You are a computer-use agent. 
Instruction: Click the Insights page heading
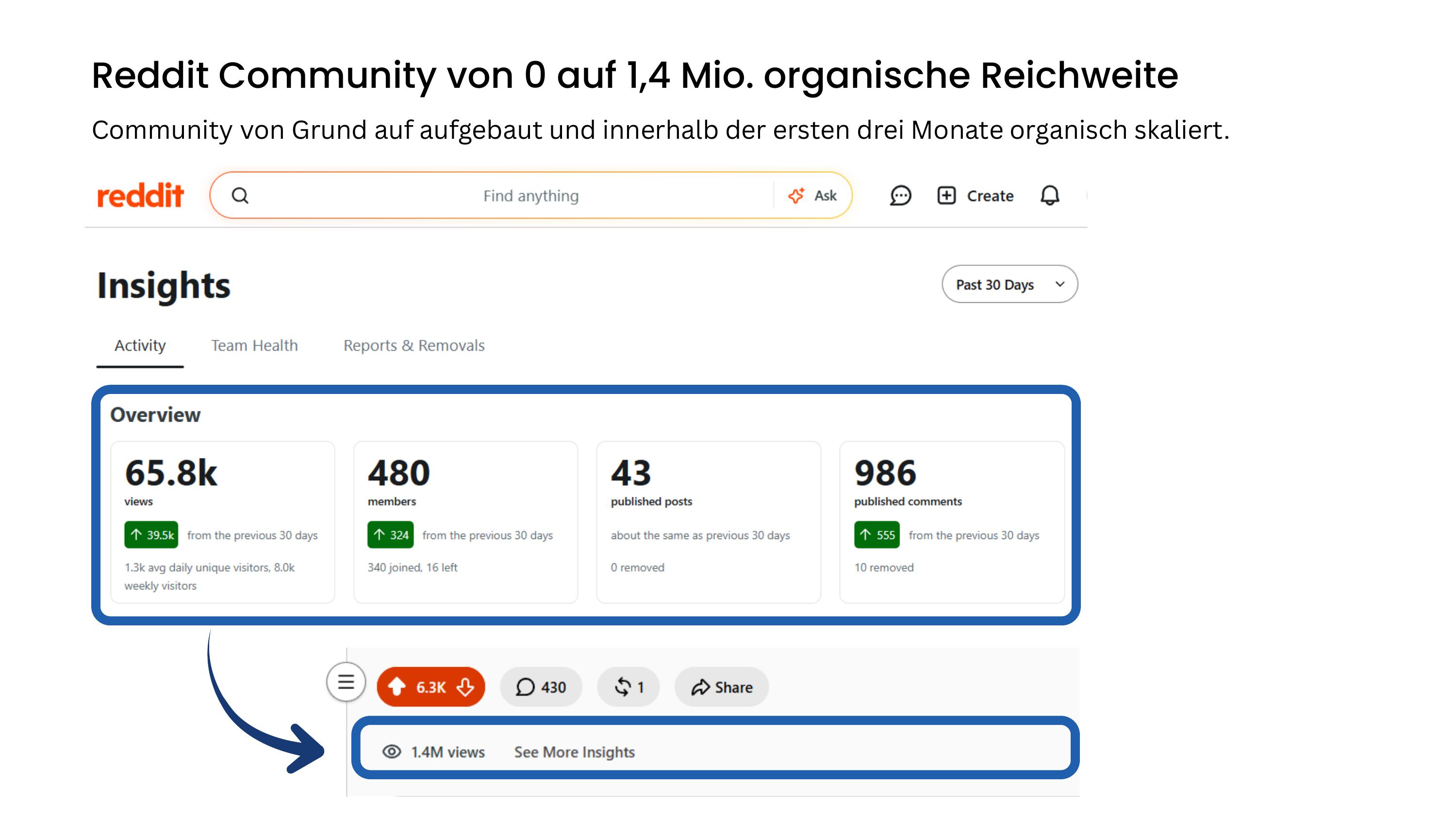164,285
